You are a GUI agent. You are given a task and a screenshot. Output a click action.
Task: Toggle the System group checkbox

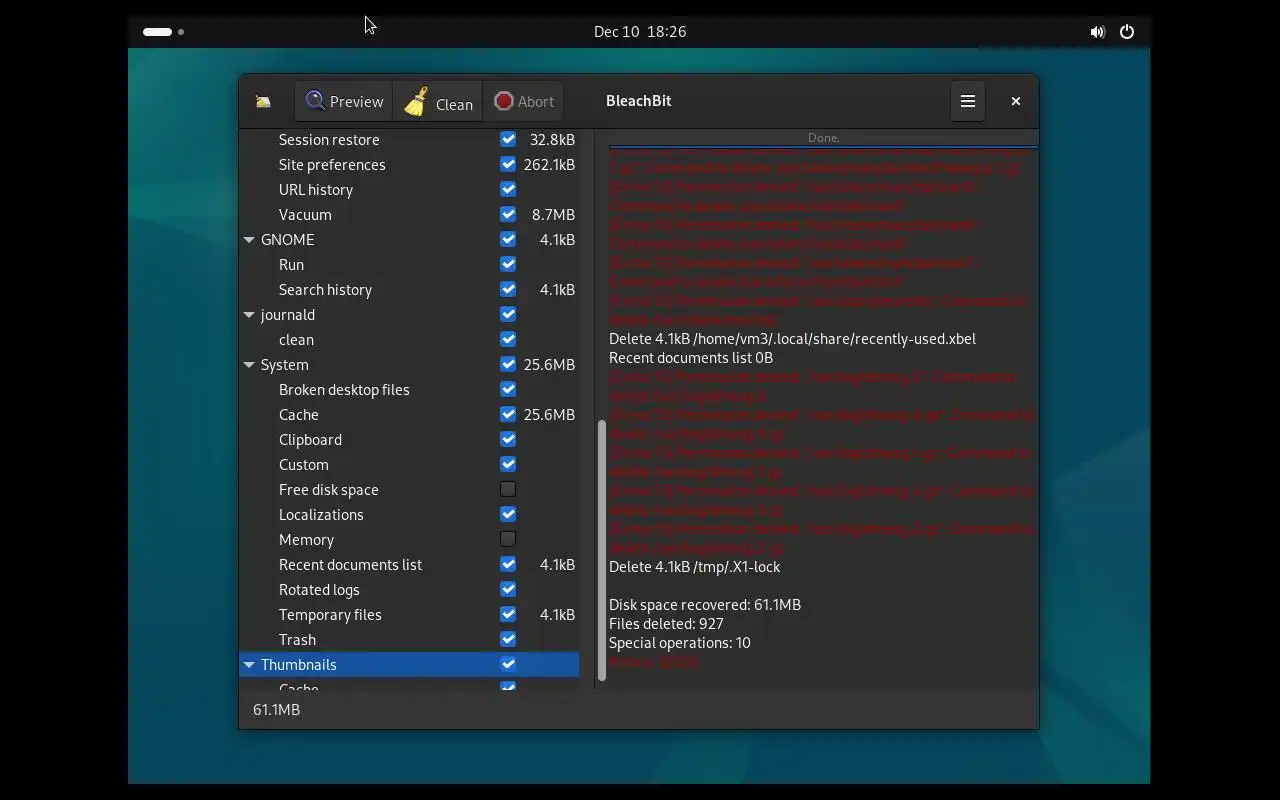point(508,365)
